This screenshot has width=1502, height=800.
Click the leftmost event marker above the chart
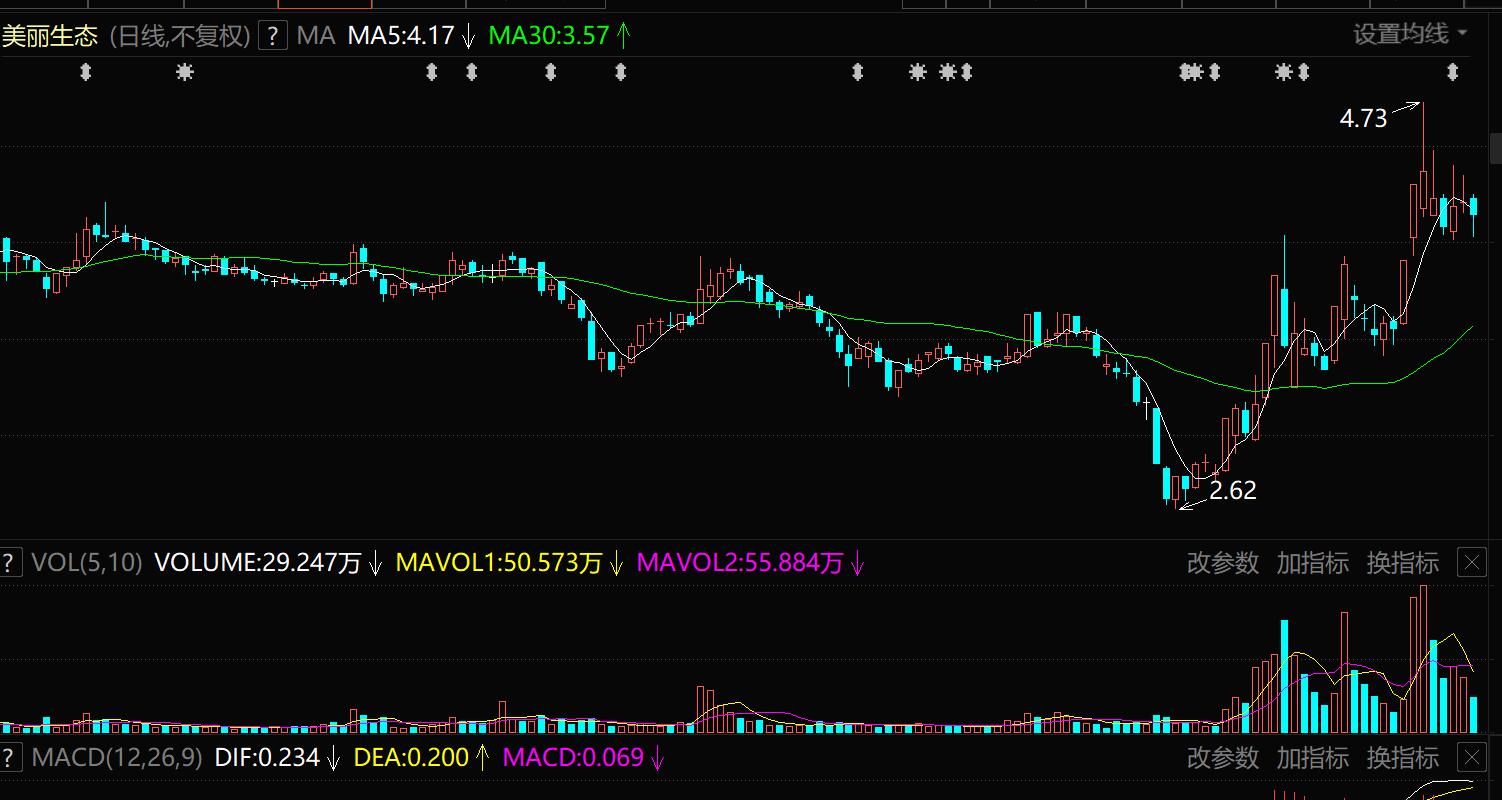(86, 72)
